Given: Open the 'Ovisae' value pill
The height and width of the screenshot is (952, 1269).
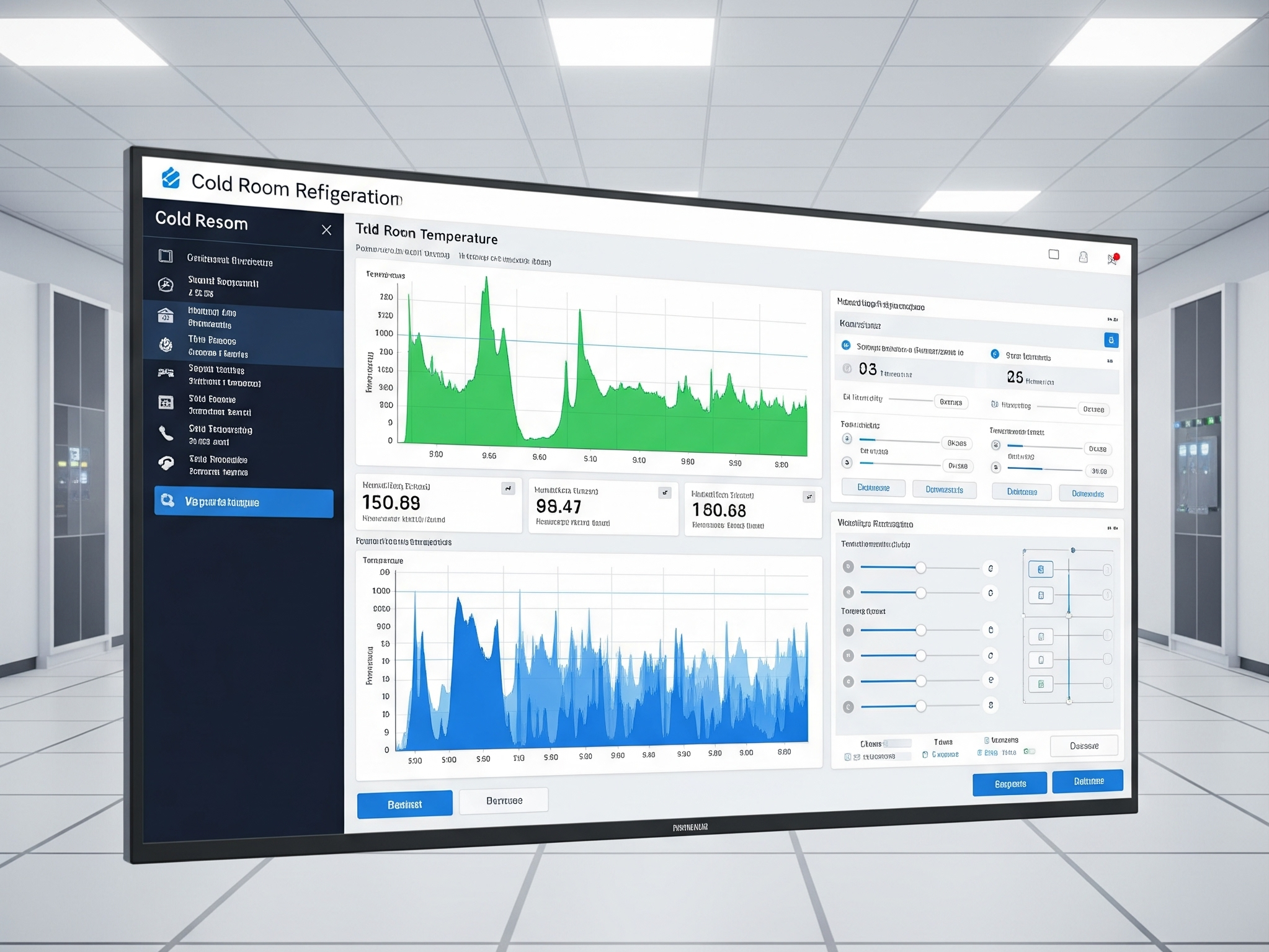Looking at the screenshot, I should (x=958, y=466).
